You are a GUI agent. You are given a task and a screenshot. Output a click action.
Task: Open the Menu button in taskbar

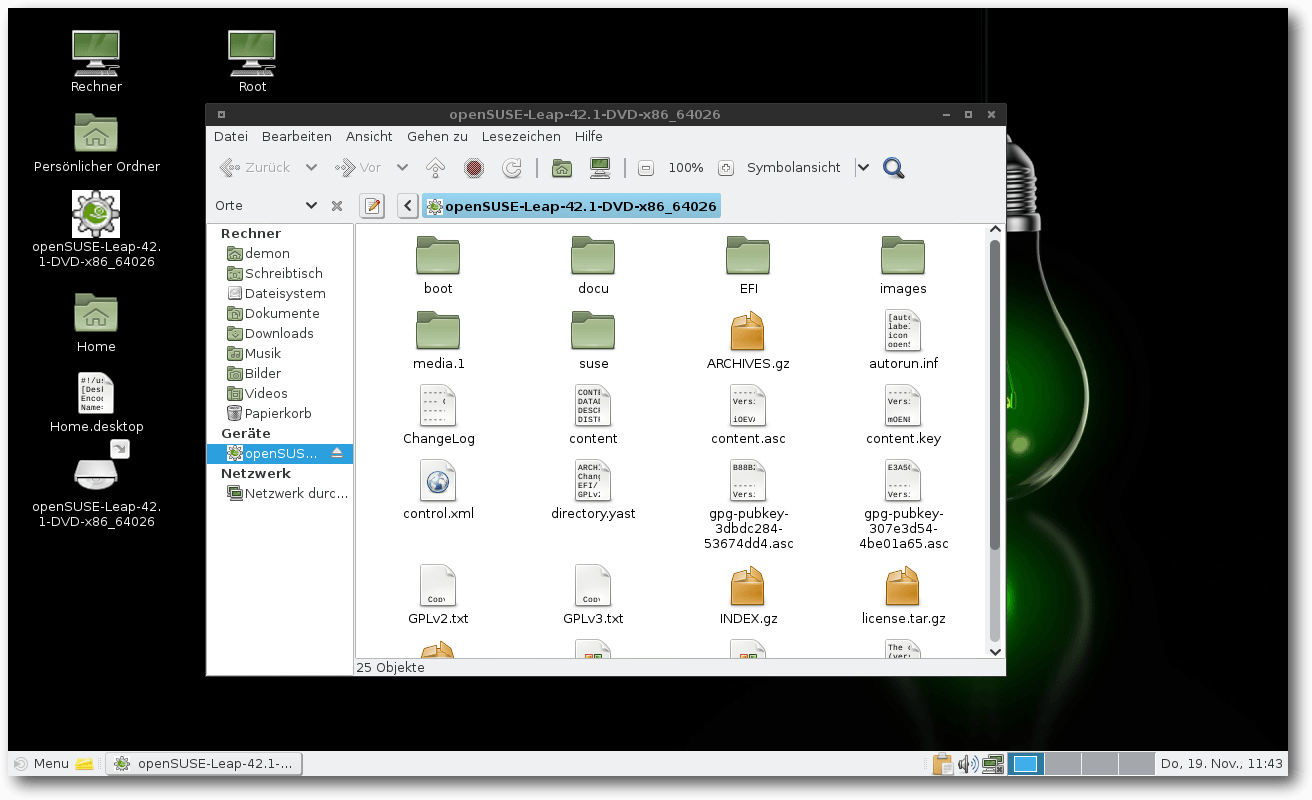[x=41, y=764]
